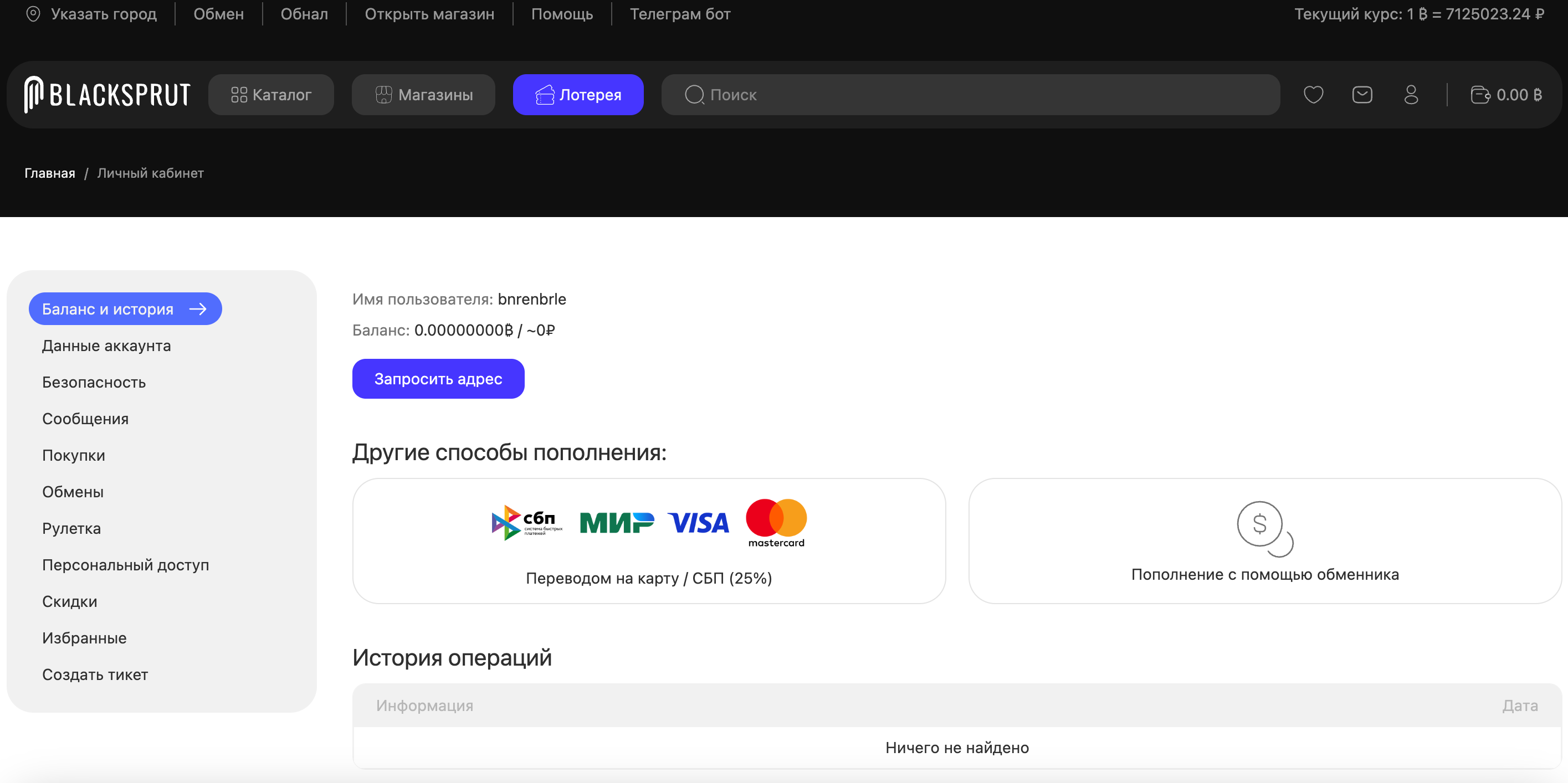Open inbox messages via the envelope icon
The image size is (1568, 783).
[1363, 94]
